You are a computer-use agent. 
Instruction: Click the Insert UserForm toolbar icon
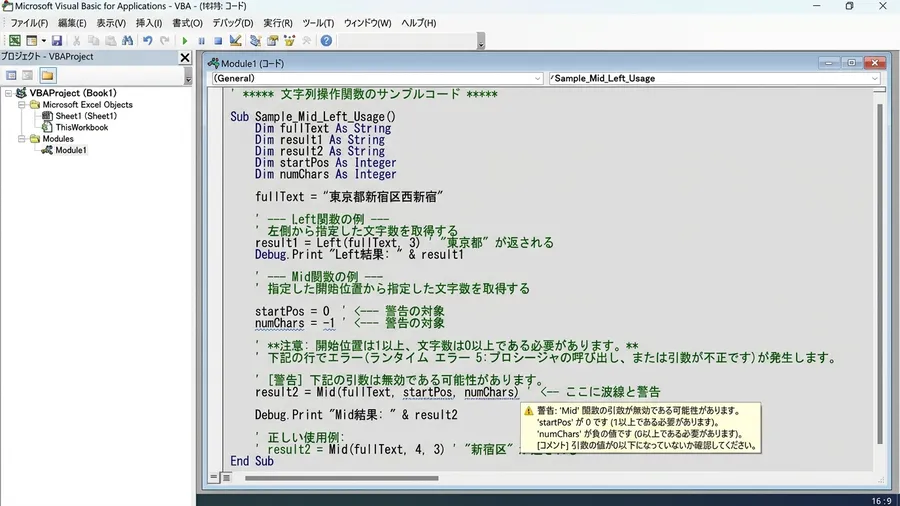click(31, 41)
